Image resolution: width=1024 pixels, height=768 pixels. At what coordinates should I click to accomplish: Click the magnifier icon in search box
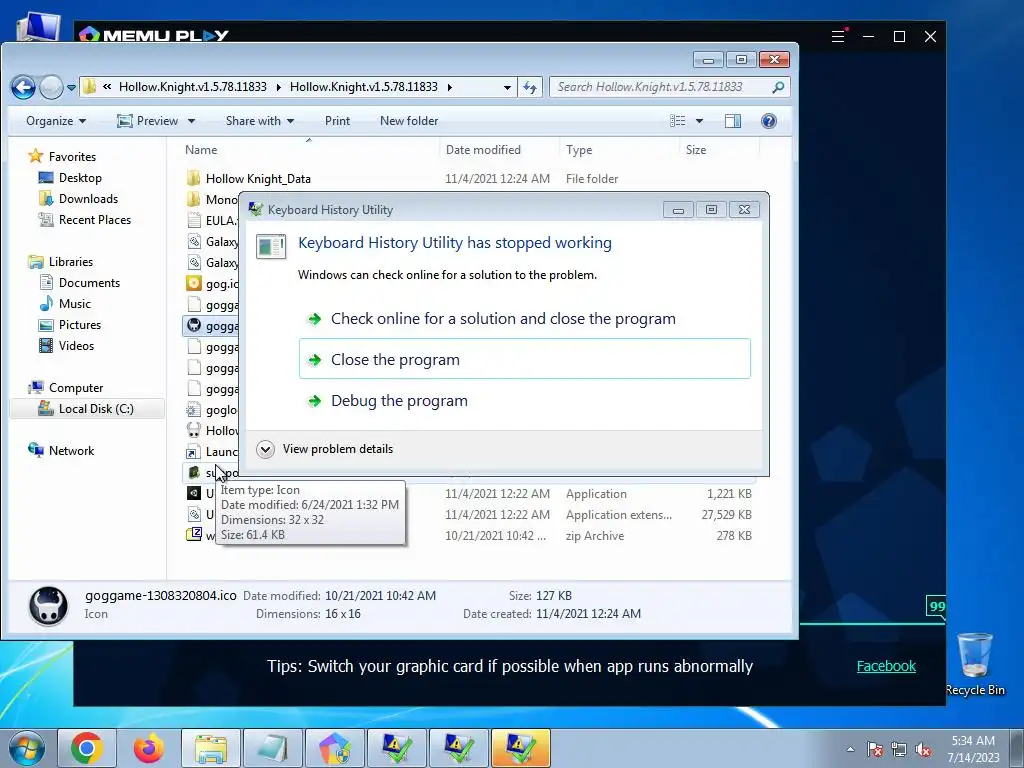pyautogui.click(x=778, y=87)
